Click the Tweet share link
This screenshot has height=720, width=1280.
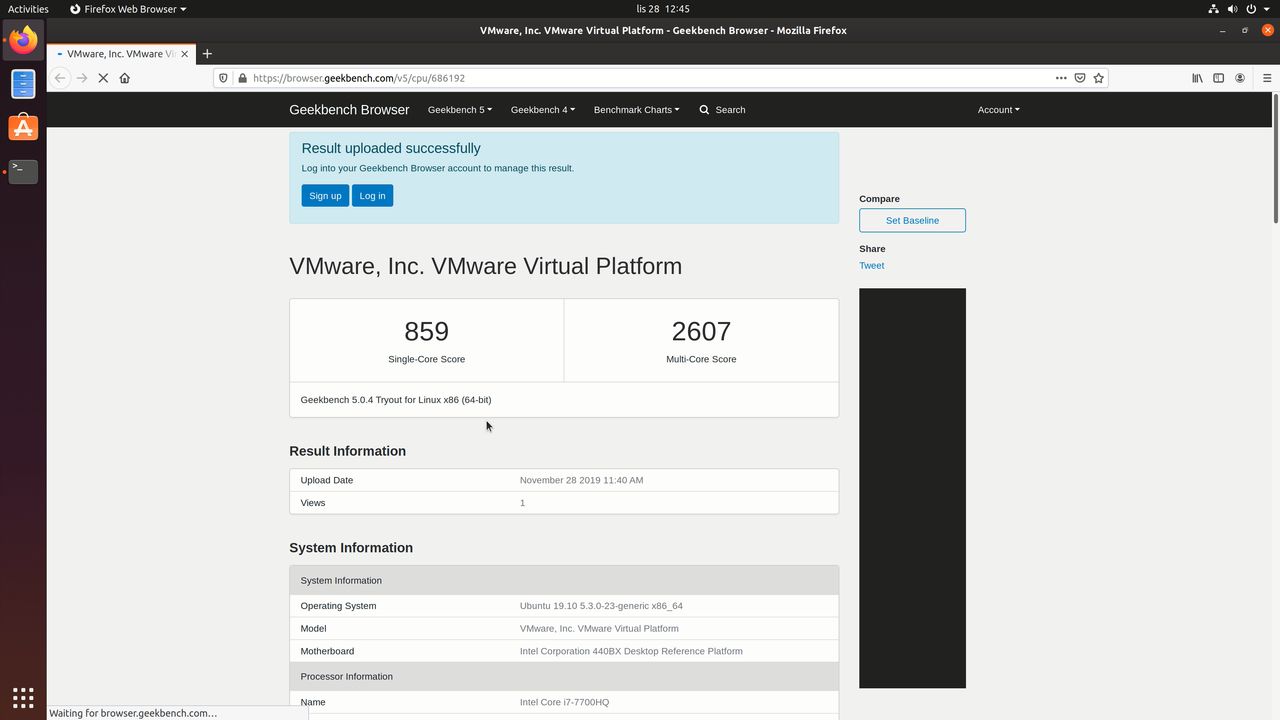coord(871,266)
